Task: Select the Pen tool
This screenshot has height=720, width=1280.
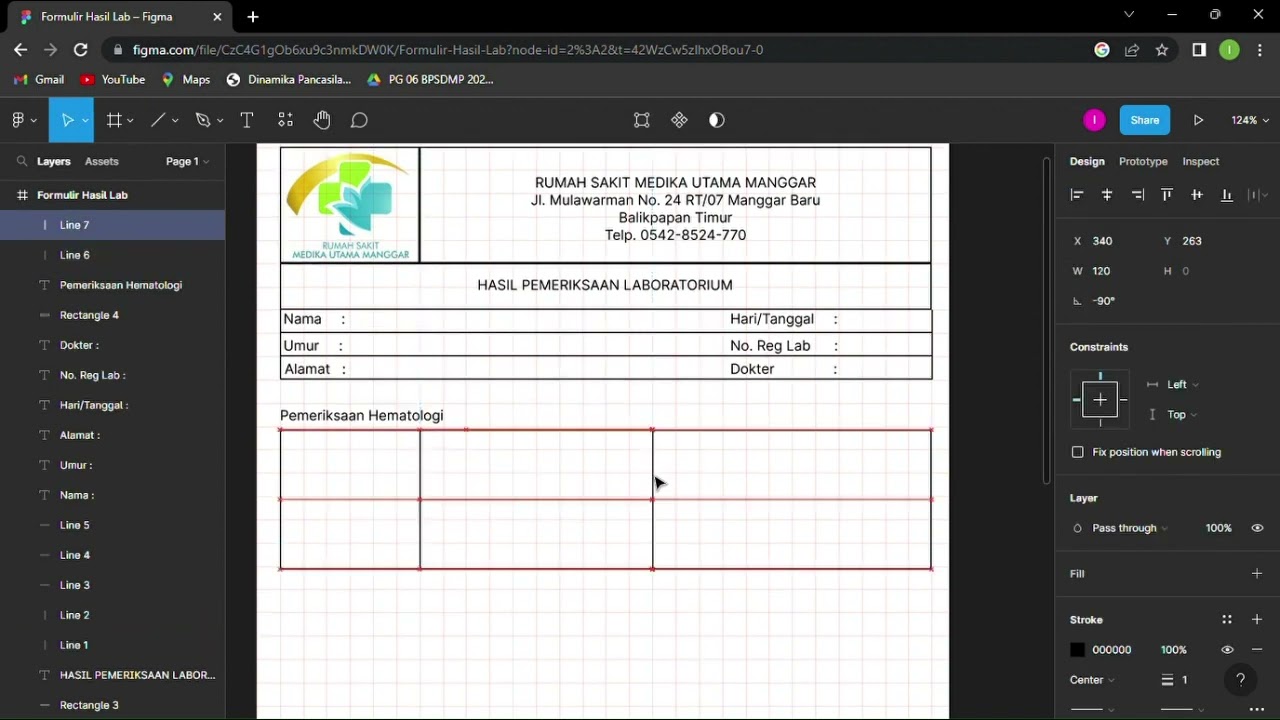Action: (x=203, y=120)
